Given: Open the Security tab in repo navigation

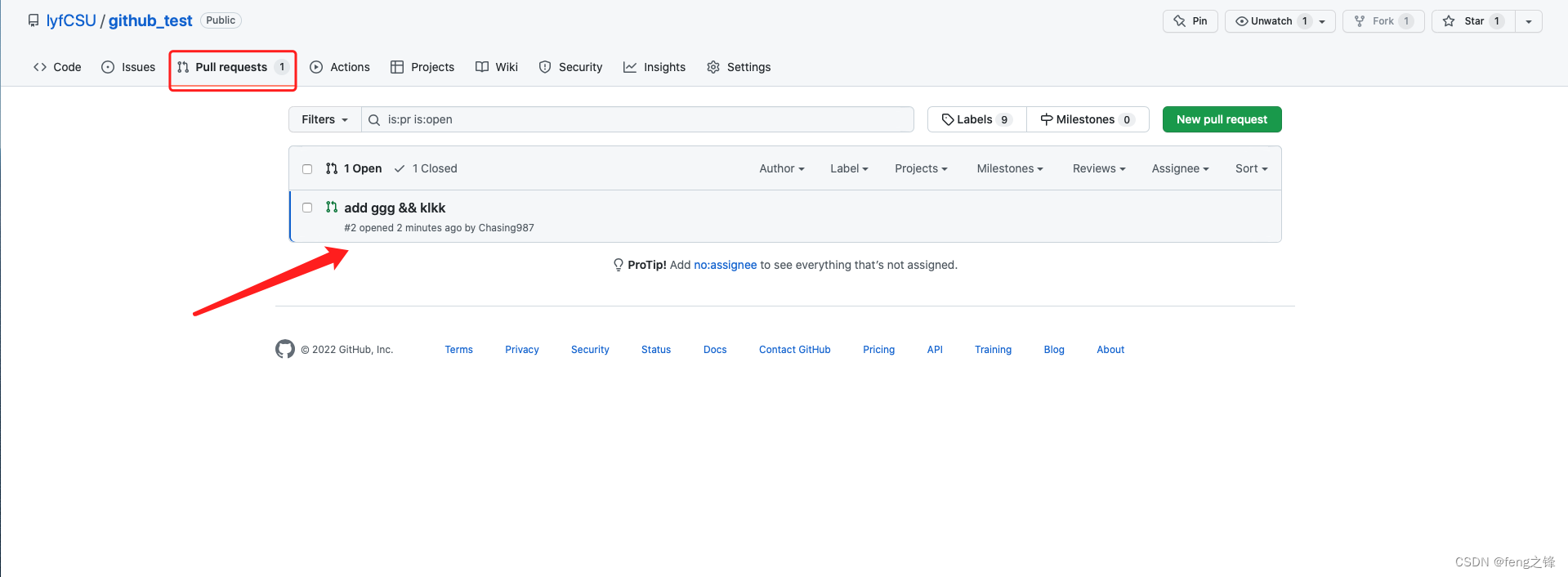Looking at the screenshot, I should pos(570,67).
